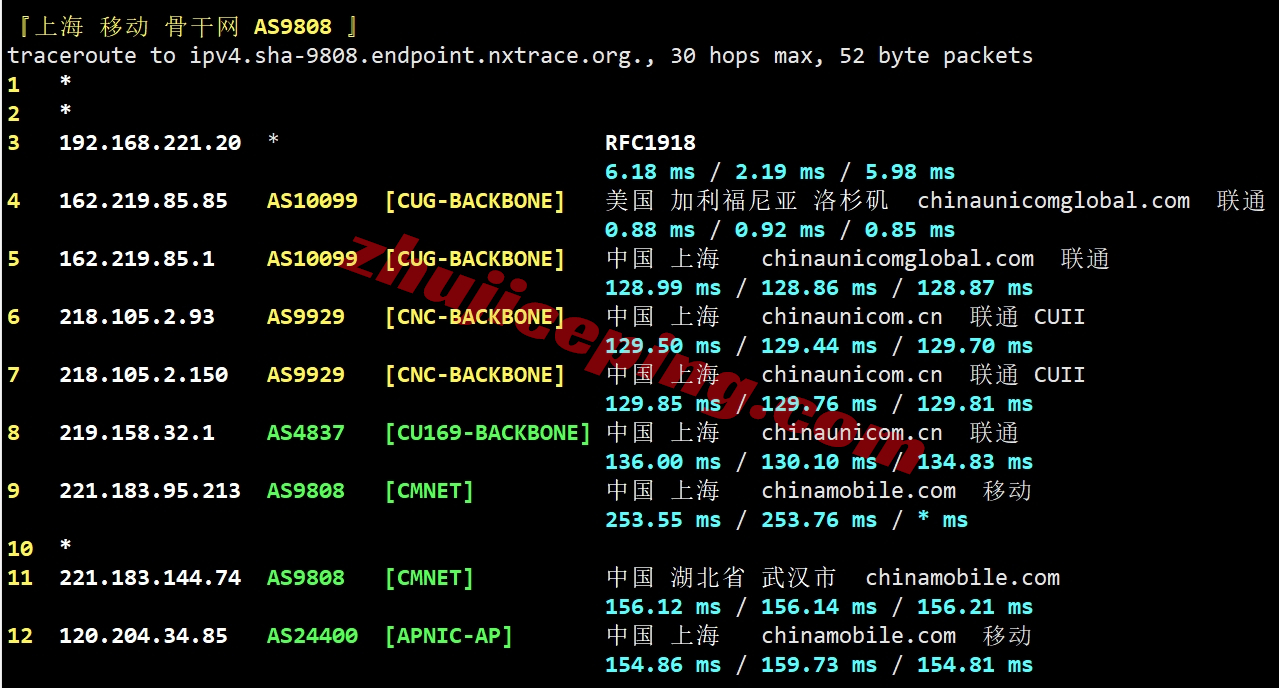The image size is (1279, 688).
Task: Click the IP 192.168.221.20
Action: pos(150,143)
